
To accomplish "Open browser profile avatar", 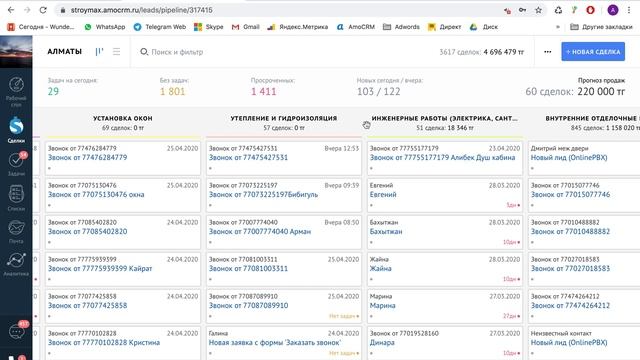I will point(613,10).
